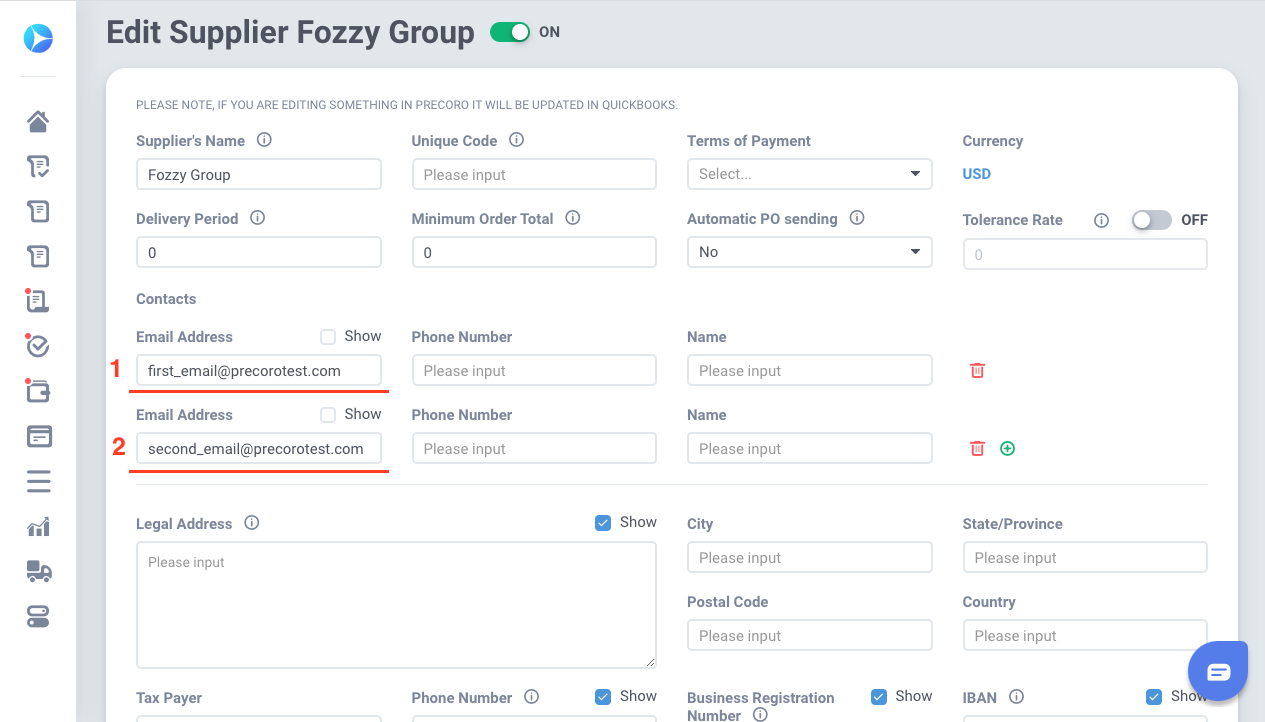
Task: Click the Precoro logo icon
Action: pyautogui.click(x=38, y=39)
